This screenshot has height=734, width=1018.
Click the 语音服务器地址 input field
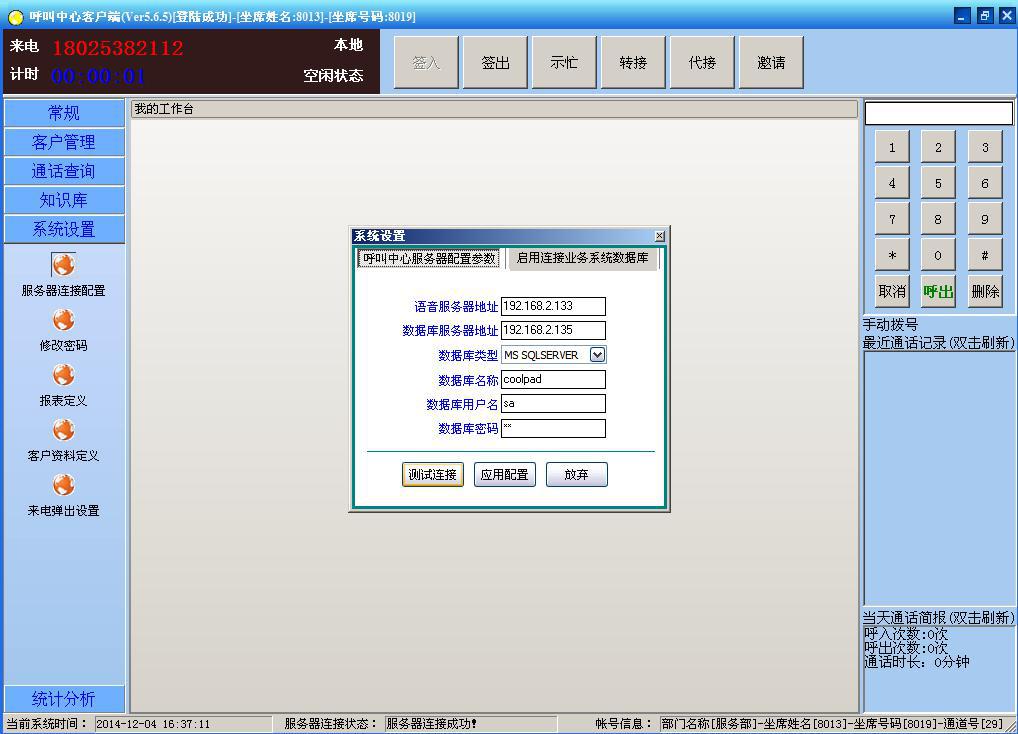tap(552, 306)
